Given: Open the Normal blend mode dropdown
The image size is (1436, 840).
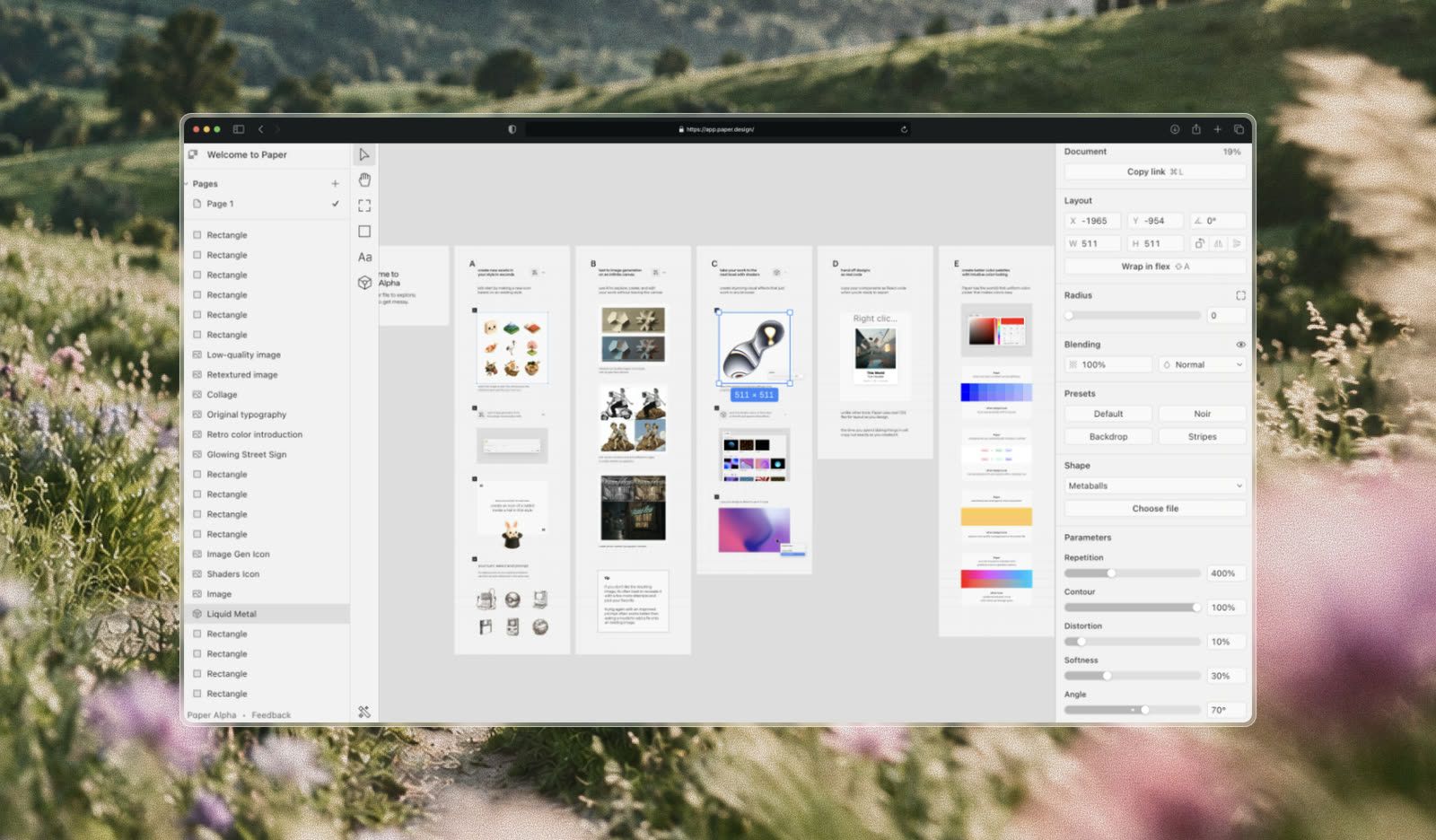Looking at the screenshot, I should (1202, 364).
